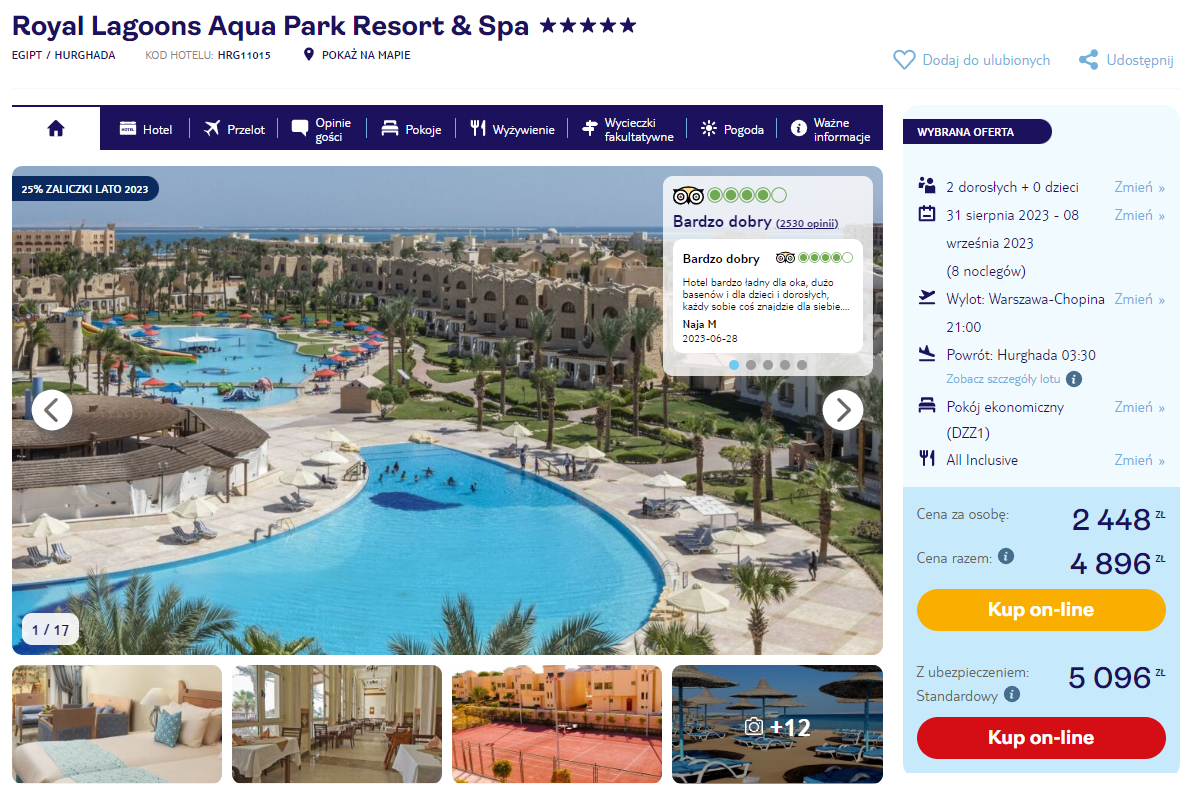Click info icon next to Zobacz szczegóły lotu
This screenshot has width=1182, height=788.
1074,379
